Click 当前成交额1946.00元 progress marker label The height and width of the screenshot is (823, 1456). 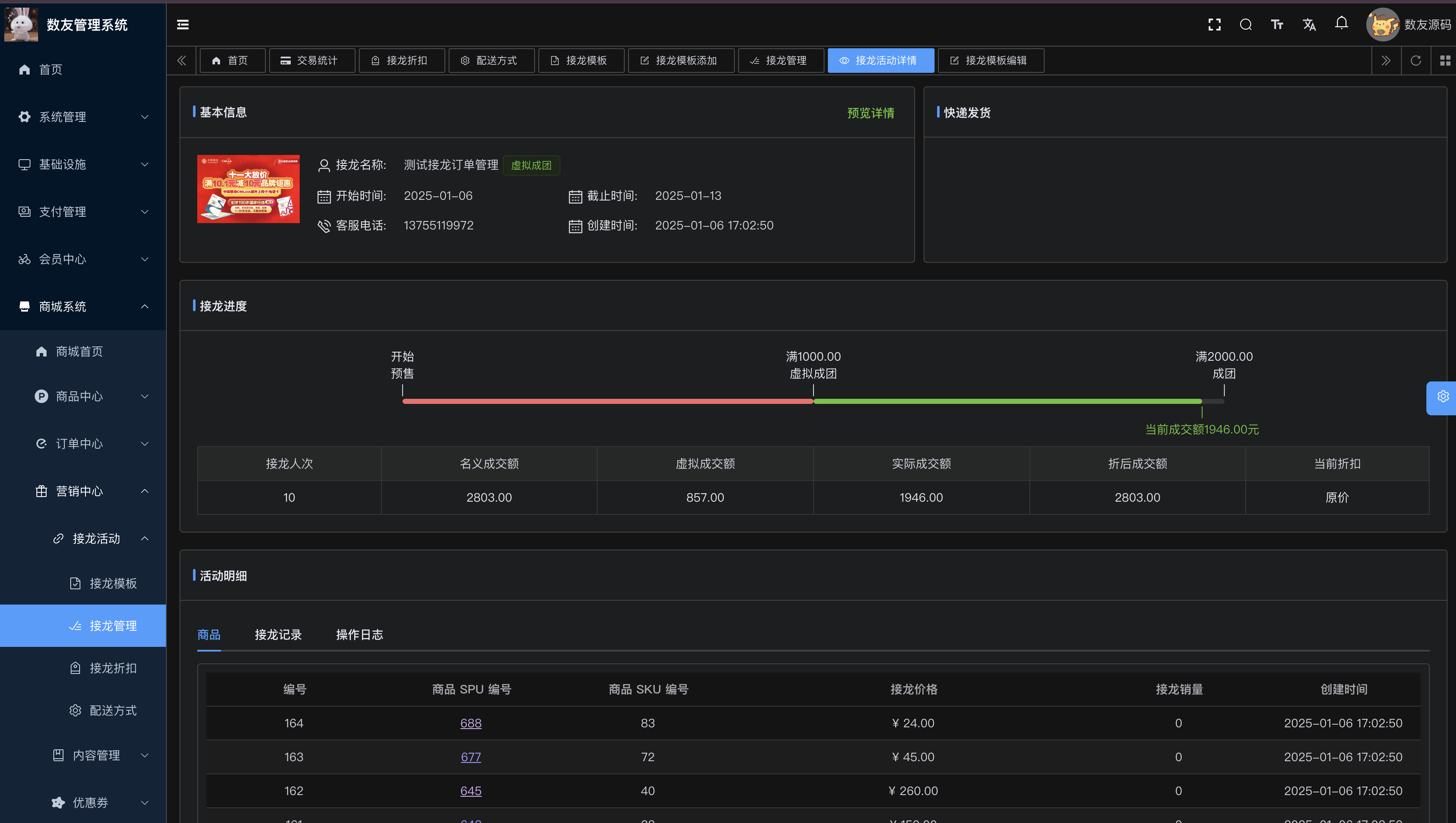[1202, 430]
